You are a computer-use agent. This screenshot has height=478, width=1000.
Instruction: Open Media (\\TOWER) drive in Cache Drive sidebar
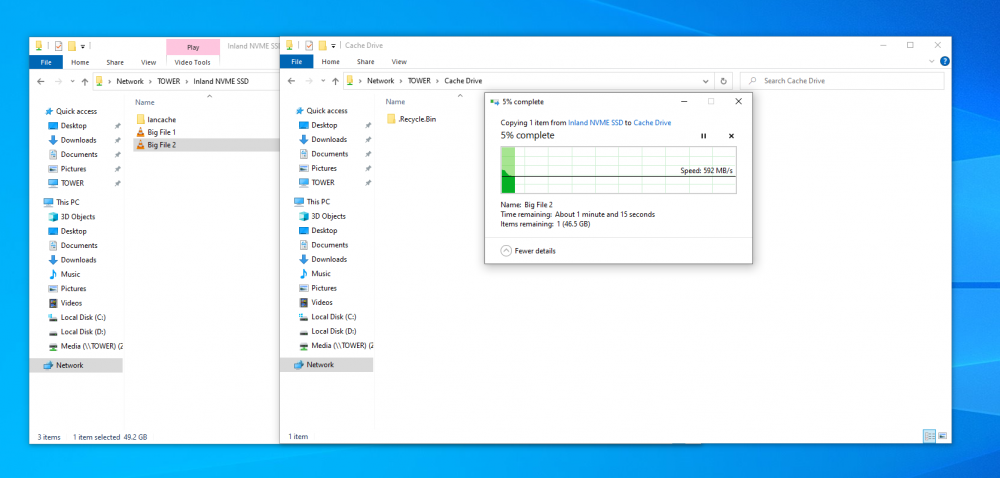coord(335,345)
